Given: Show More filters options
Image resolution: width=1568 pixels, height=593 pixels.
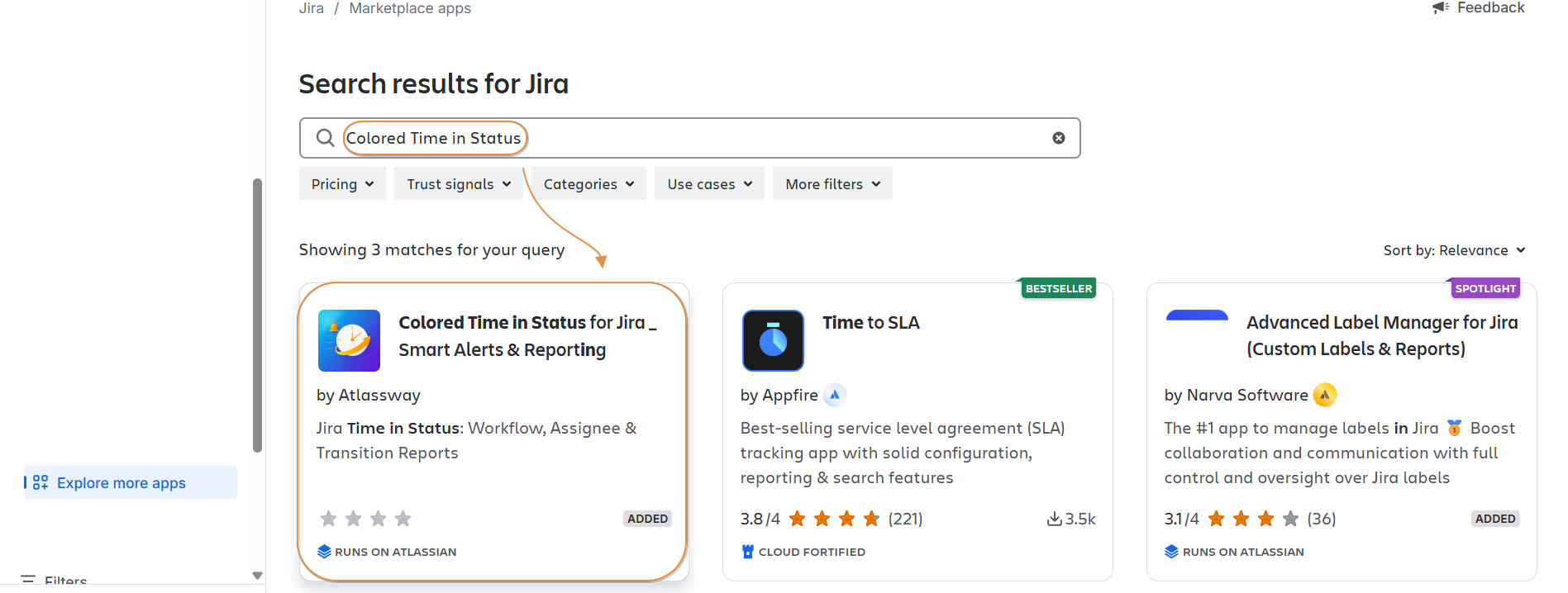Looking at the screenshot, I should click(832, 184).
